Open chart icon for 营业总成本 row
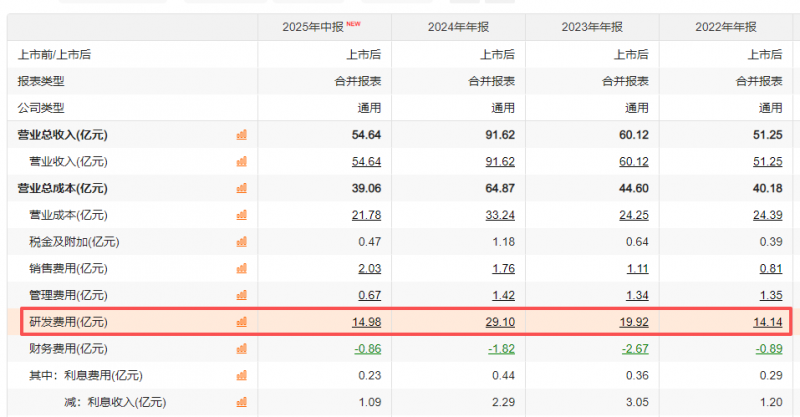Image resolution: width=800 pixels, height=417 pixels. coord(242,188)
